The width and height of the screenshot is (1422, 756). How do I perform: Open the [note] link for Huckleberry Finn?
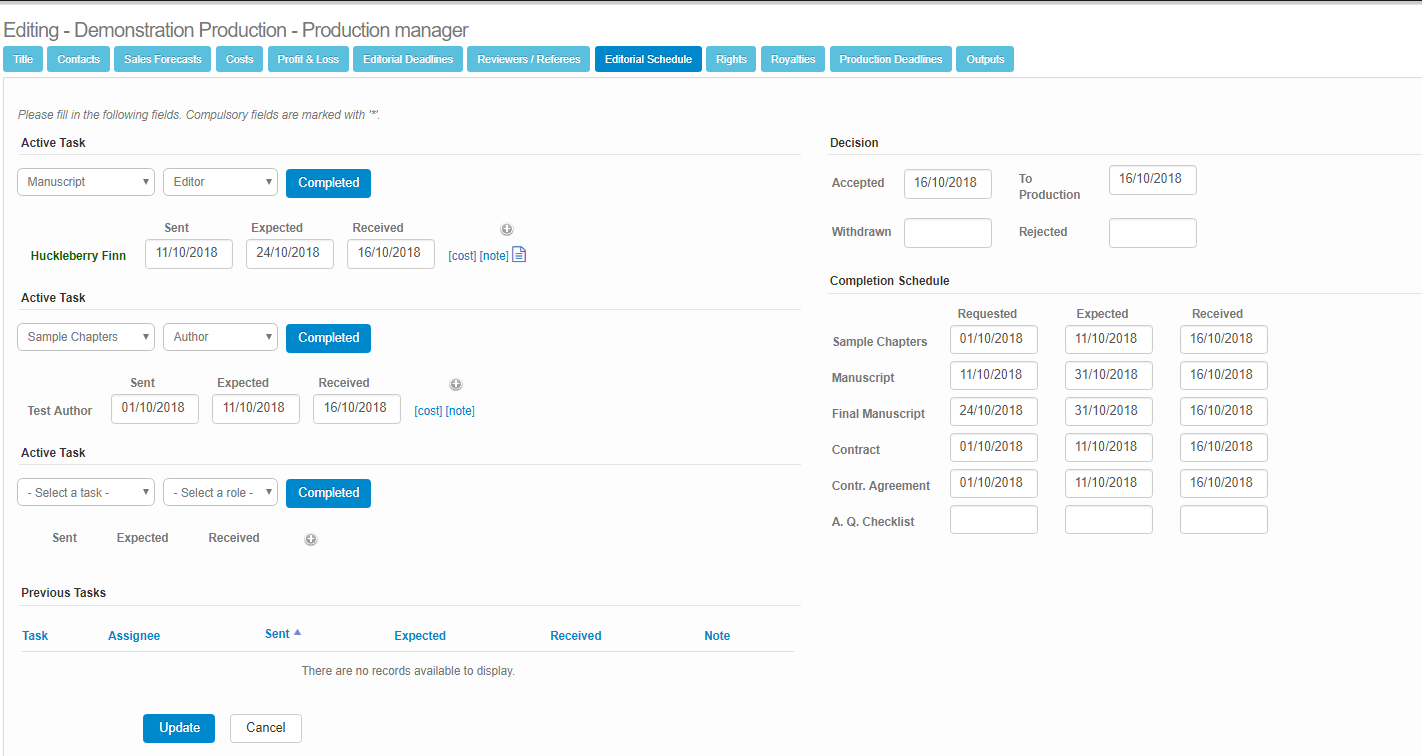click(x=494, y=256)
